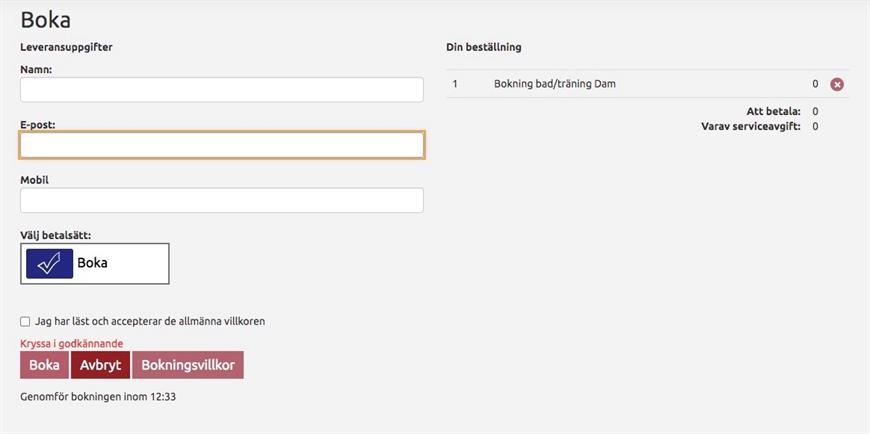Screen dimensions: 870x434
Task: Select the 'Bokning bad/träning Dam' order row
Action: click(x=648, y=84)
